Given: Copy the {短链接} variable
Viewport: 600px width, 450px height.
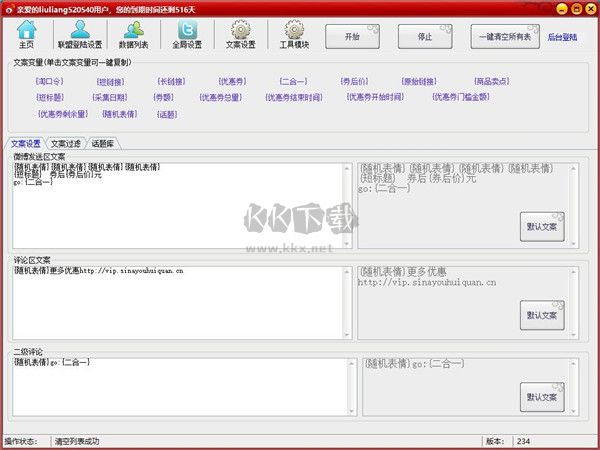Looking at the screenshot, I should [x=110, y=82].
